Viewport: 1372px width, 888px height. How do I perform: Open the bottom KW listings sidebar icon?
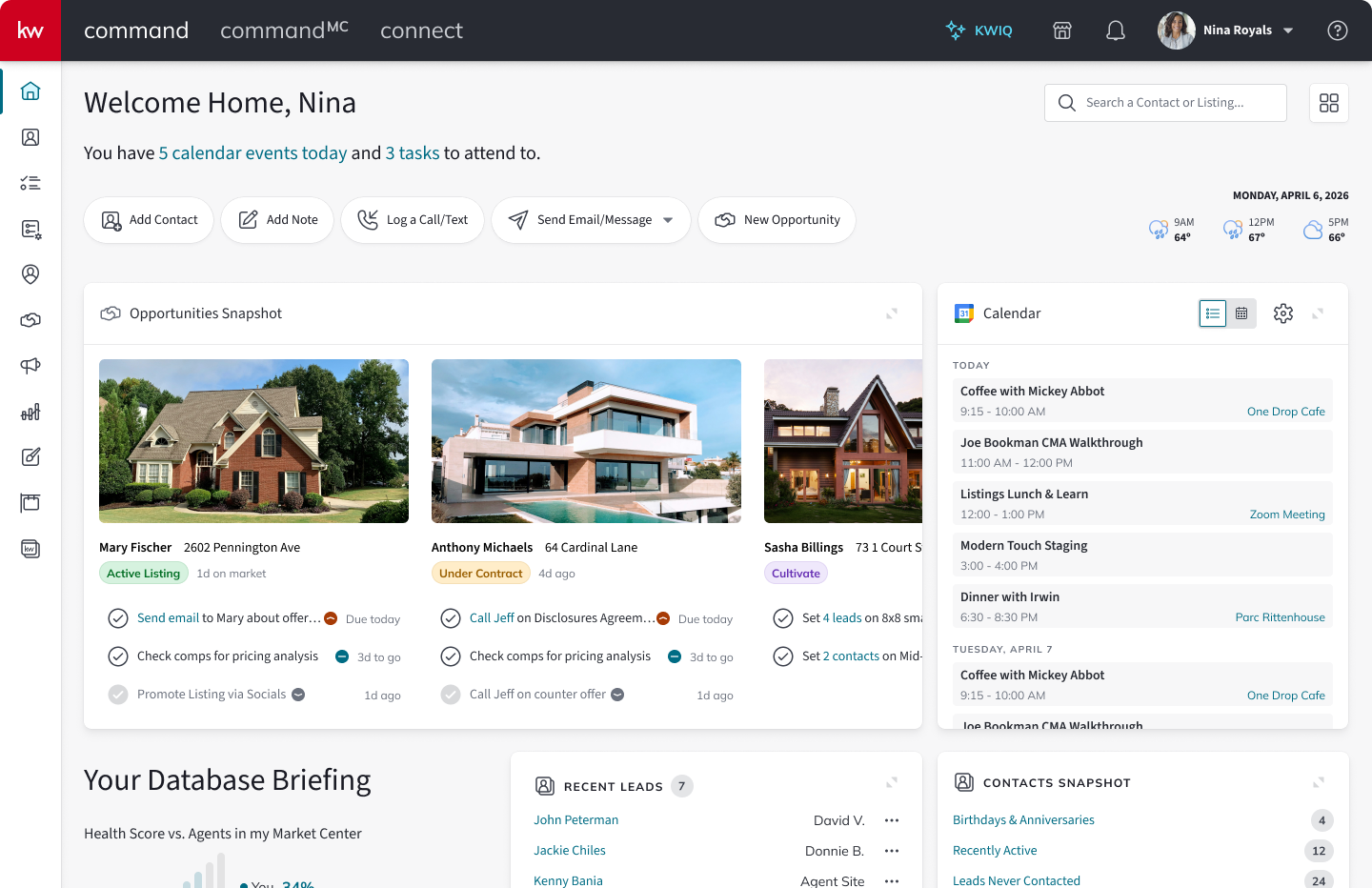[30, 549]
